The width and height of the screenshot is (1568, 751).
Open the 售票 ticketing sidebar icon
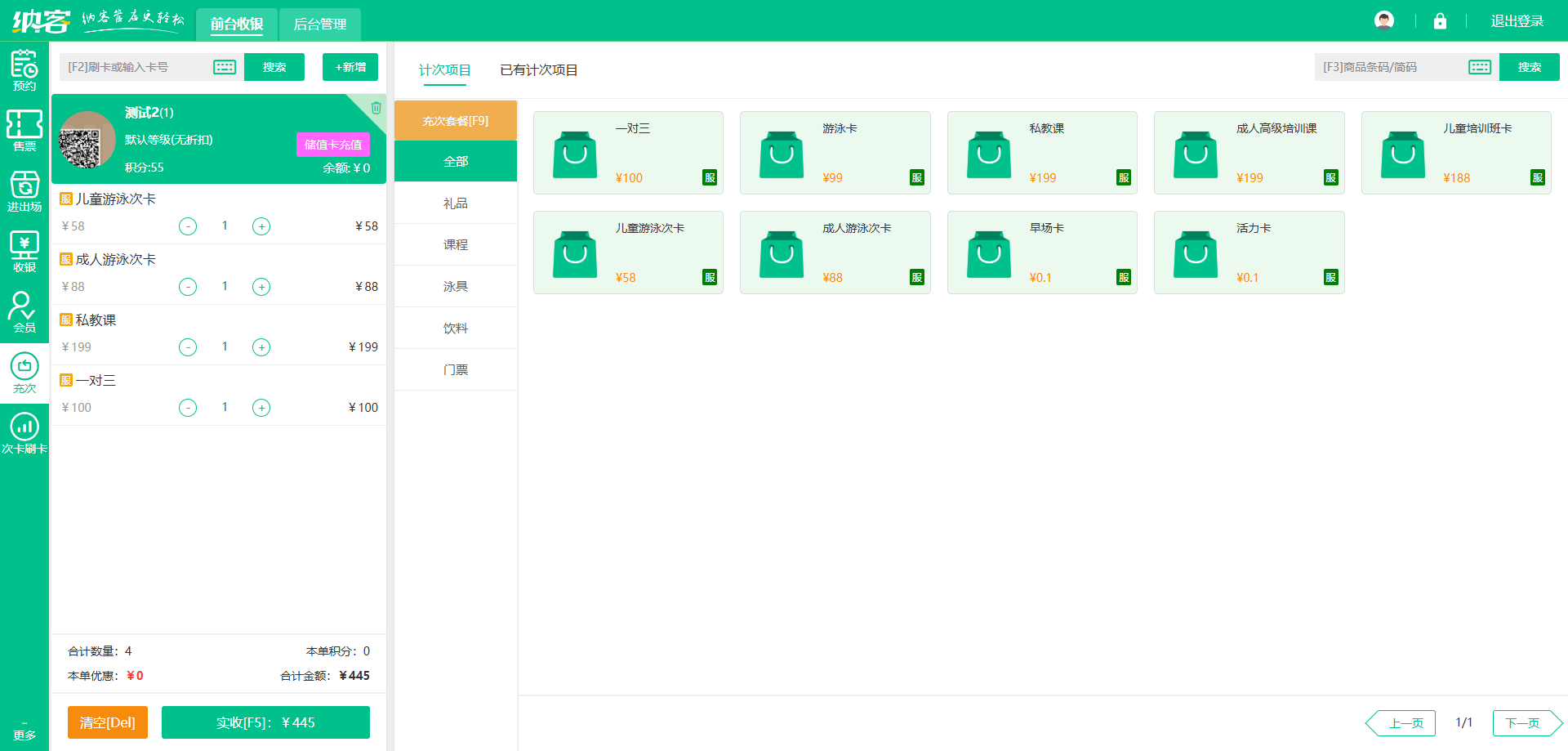(x=24, y=131)
